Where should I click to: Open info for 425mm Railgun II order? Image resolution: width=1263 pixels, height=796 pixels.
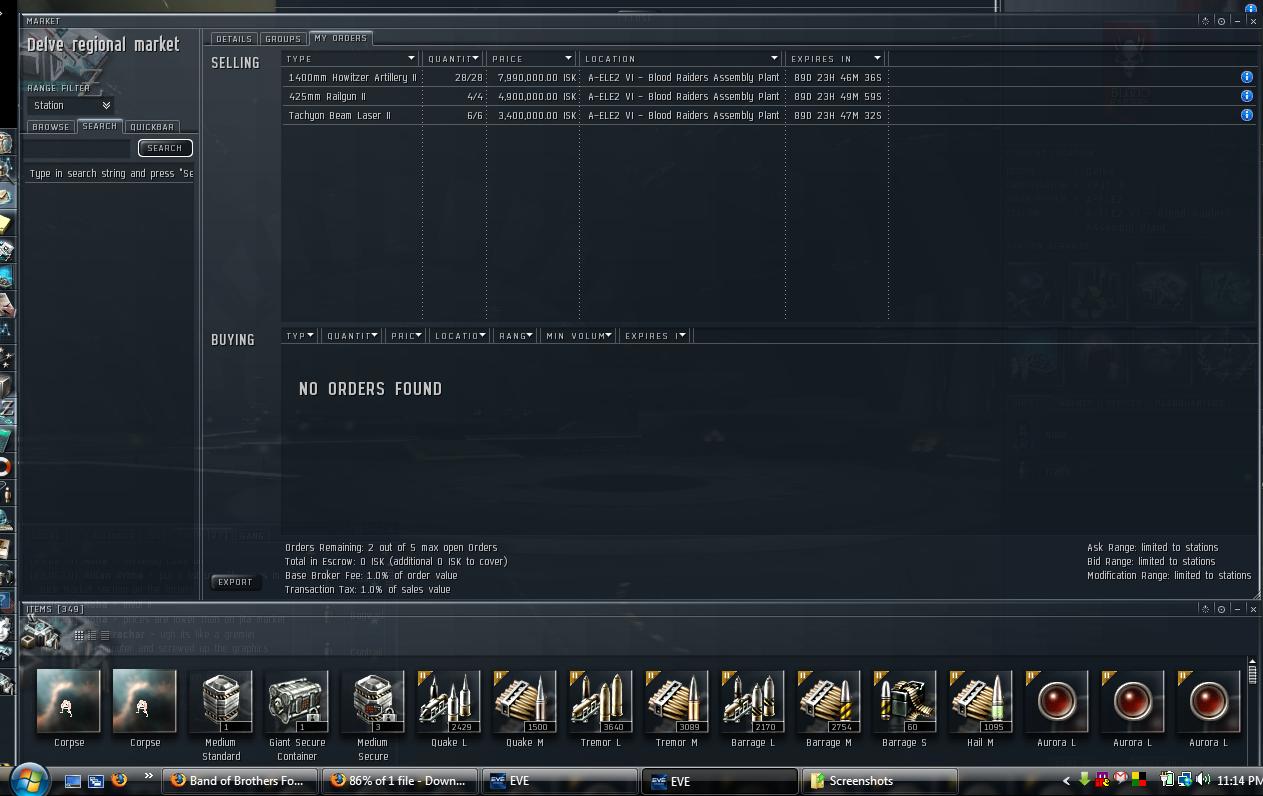coord(1247,96)
